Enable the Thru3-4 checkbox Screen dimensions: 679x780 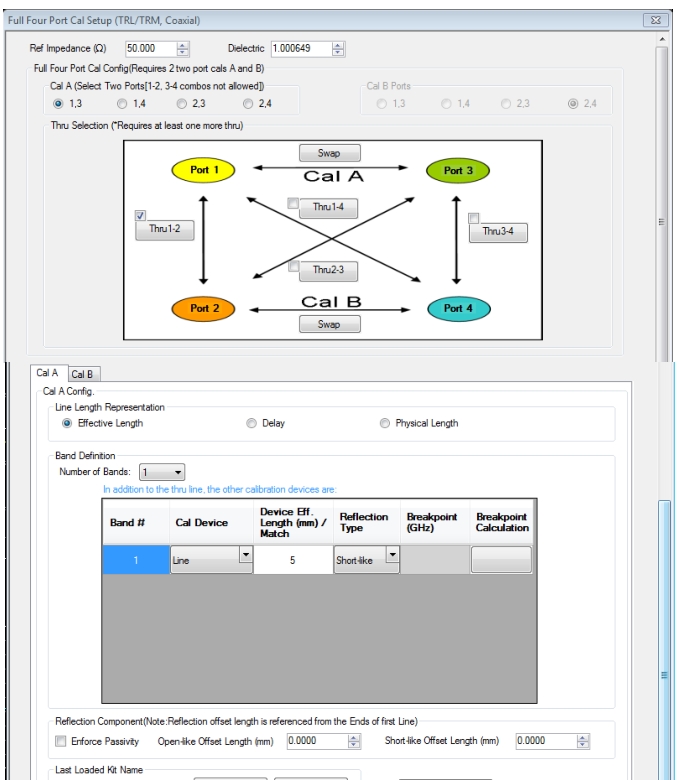pos(474,218)
